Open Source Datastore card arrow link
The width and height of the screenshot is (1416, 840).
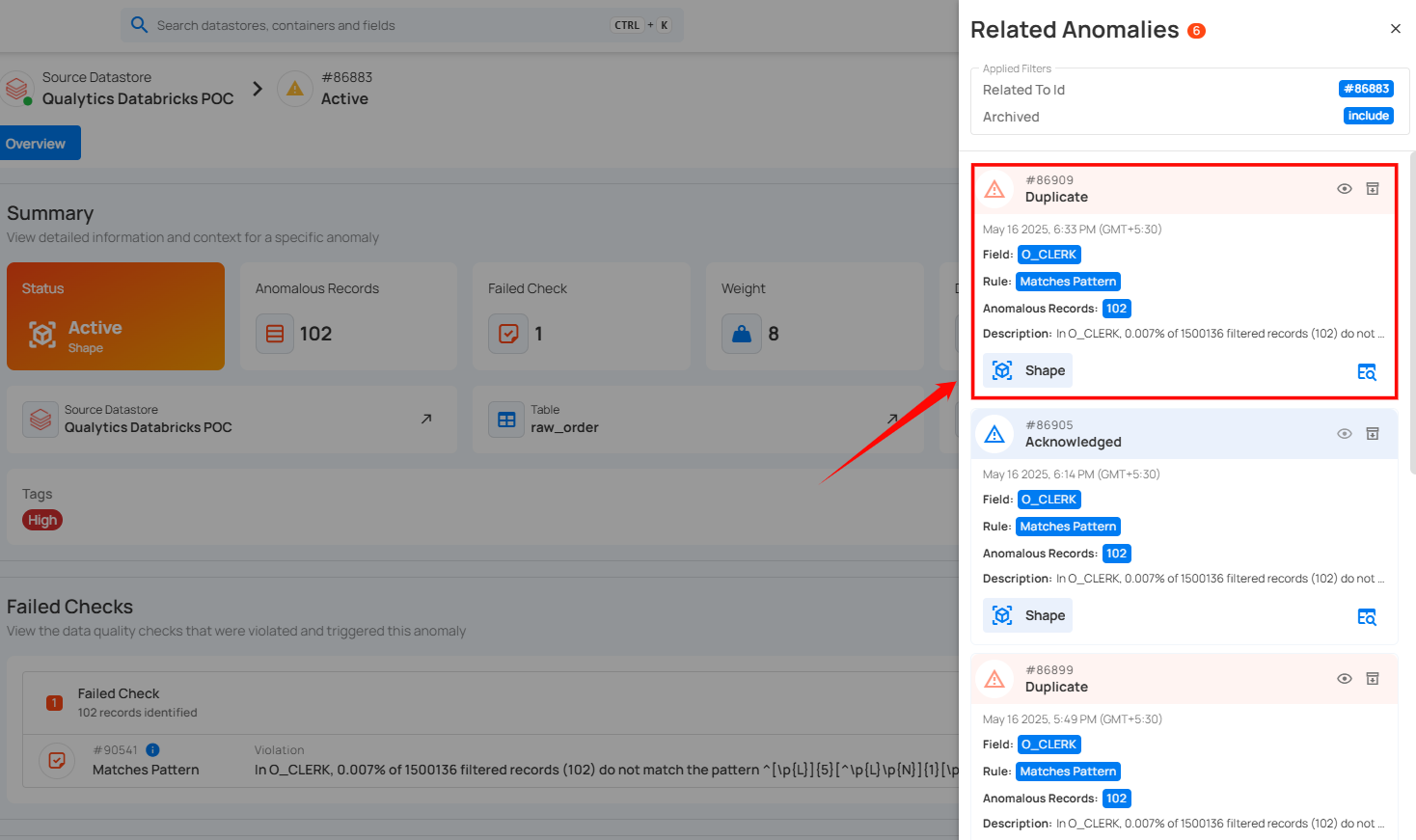point(426,419)
